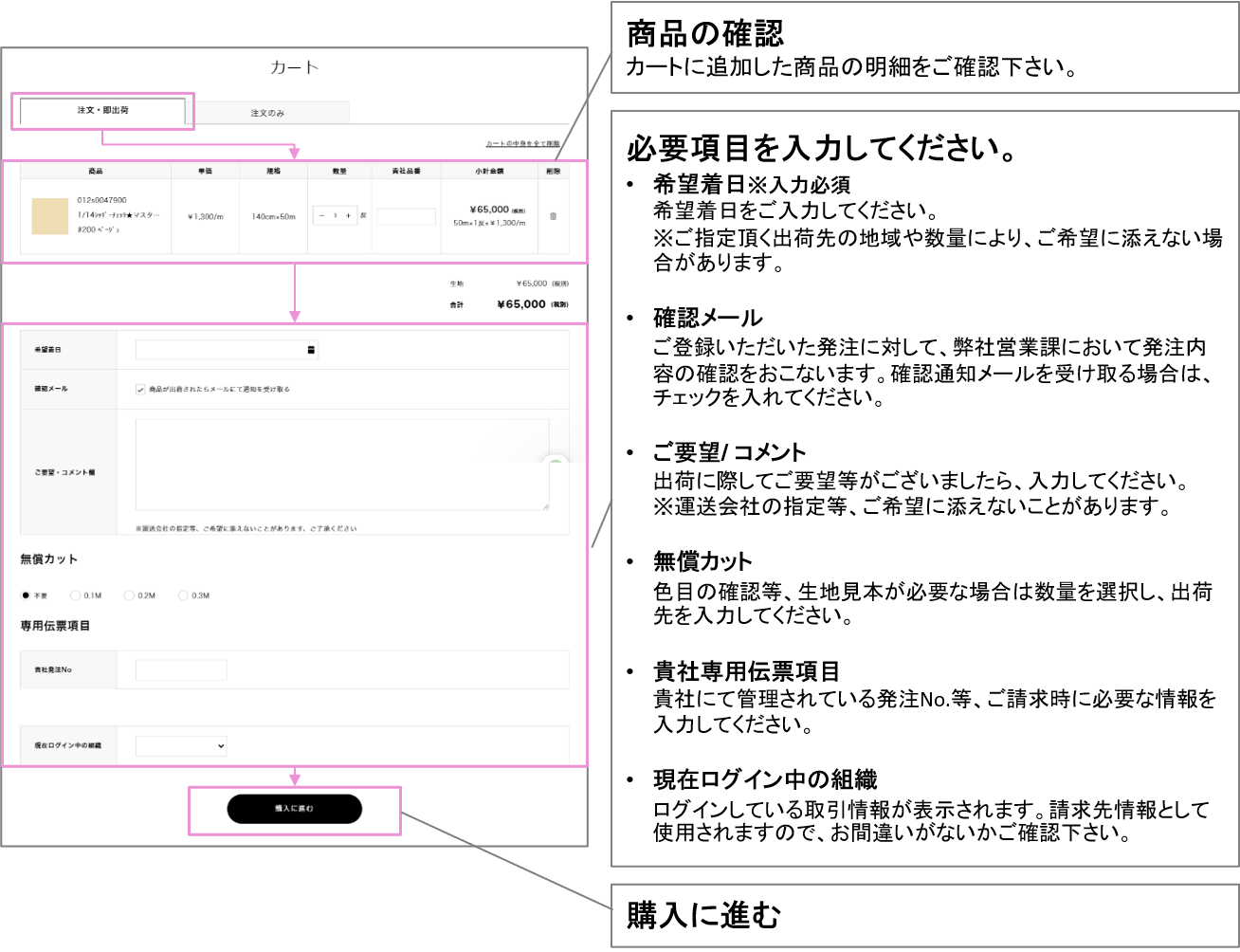Switch to the 注文のみ tab
This screenshot has height=952, width=1240.
(267, 113)
